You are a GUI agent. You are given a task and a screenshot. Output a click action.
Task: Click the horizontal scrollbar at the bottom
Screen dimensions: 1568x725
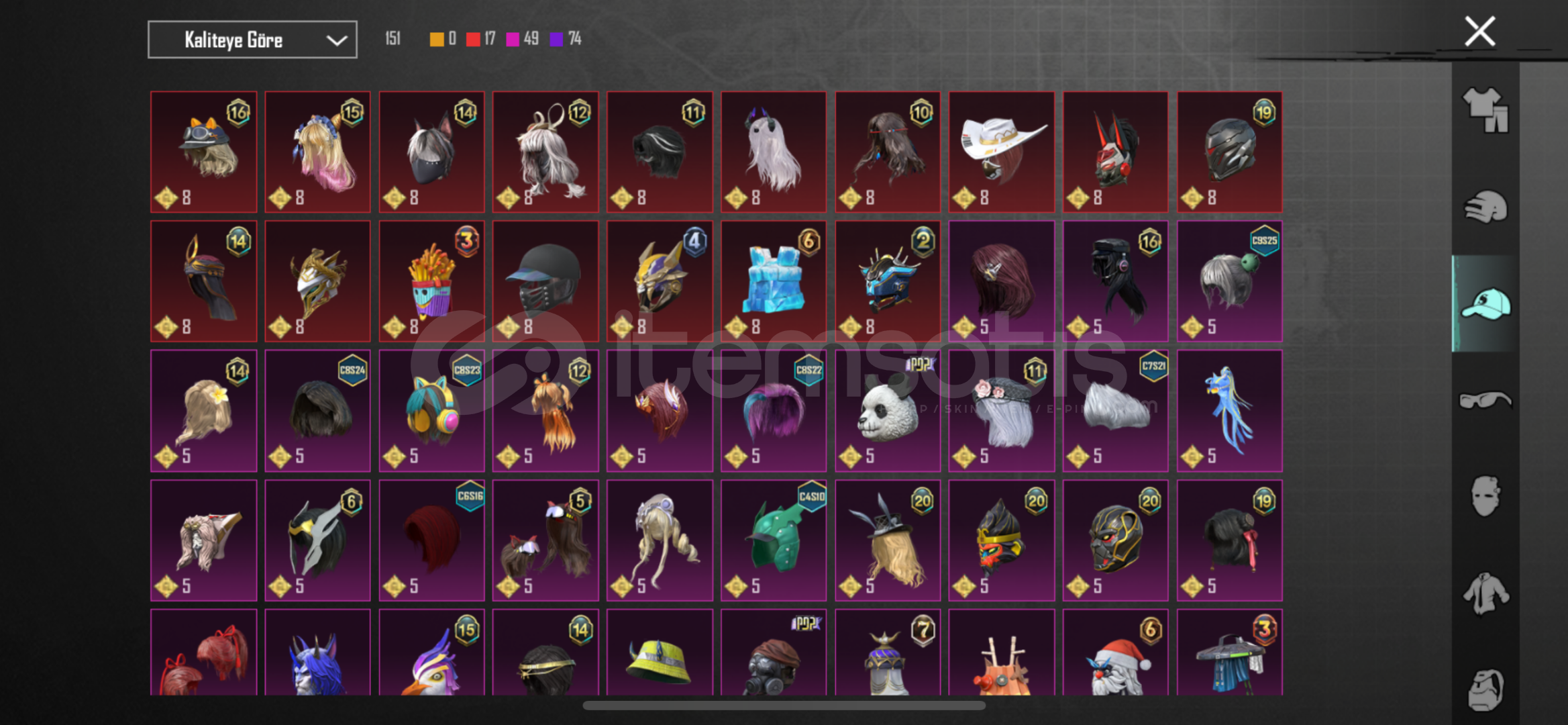point(784,706)
